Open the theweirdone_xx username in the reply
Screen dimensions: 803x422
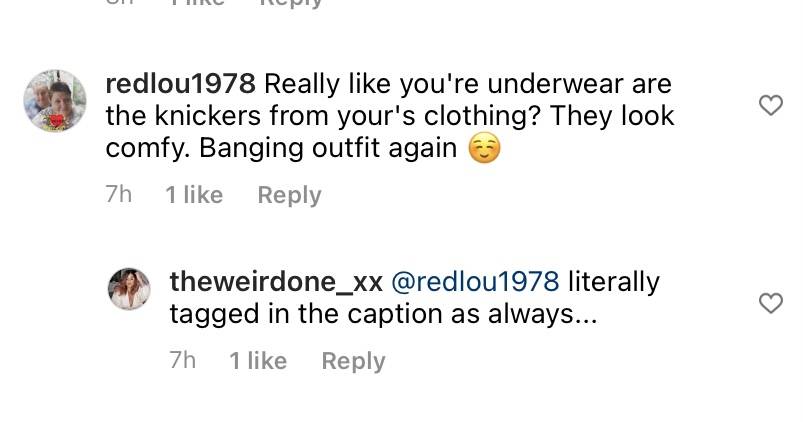[x=276, y=282]
